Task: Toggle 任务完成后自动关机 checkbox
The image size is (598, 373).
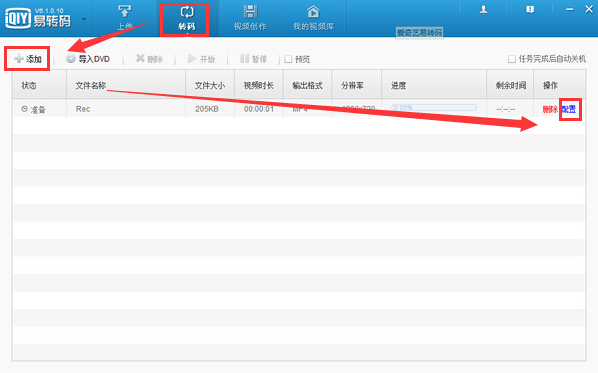Action: [512, 59]
